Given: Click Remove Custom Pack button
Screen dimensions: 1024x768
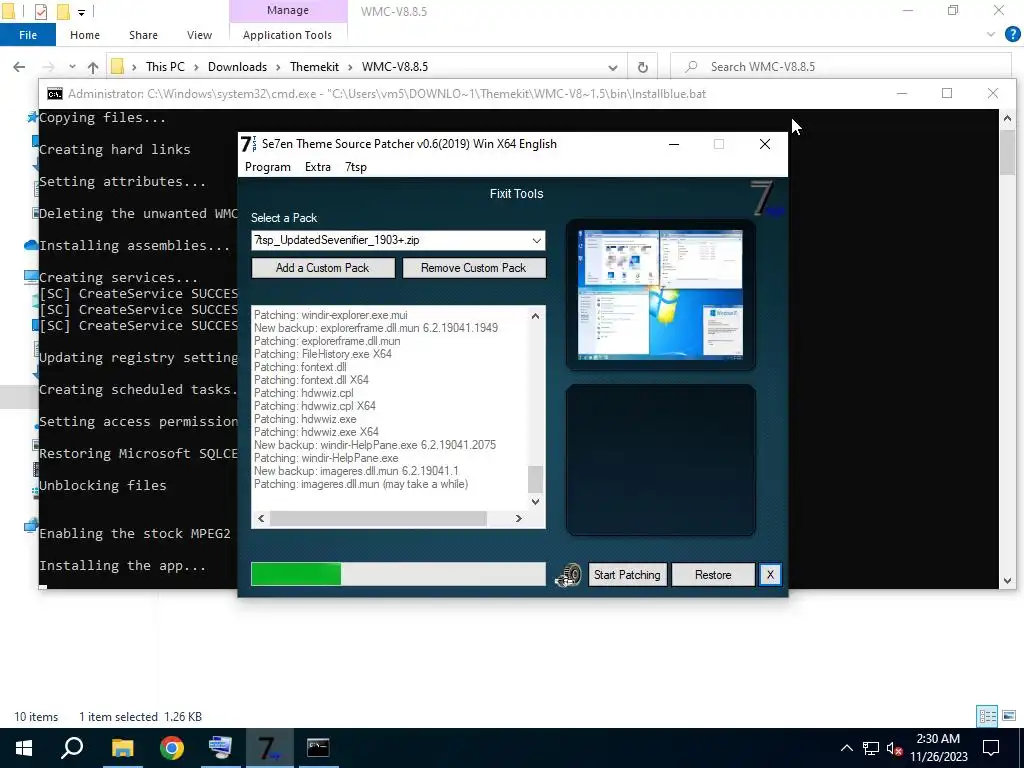Looking at the screenshot, I should 473,268.
